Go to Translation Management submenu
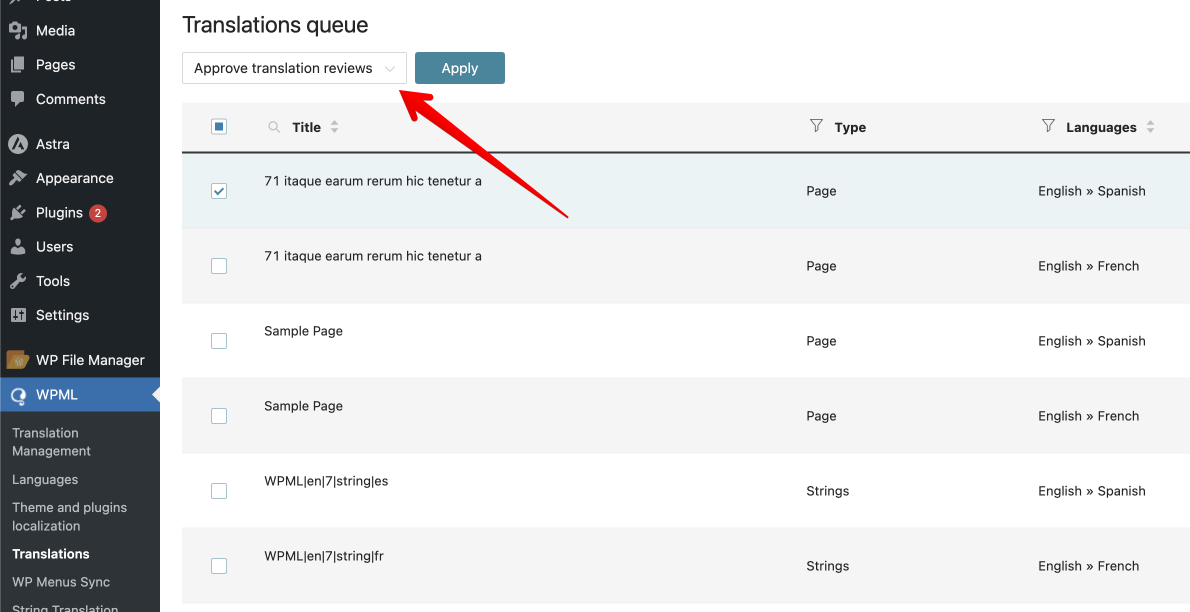The width and height of the screenshot is (1190, 612). point(52,442)
